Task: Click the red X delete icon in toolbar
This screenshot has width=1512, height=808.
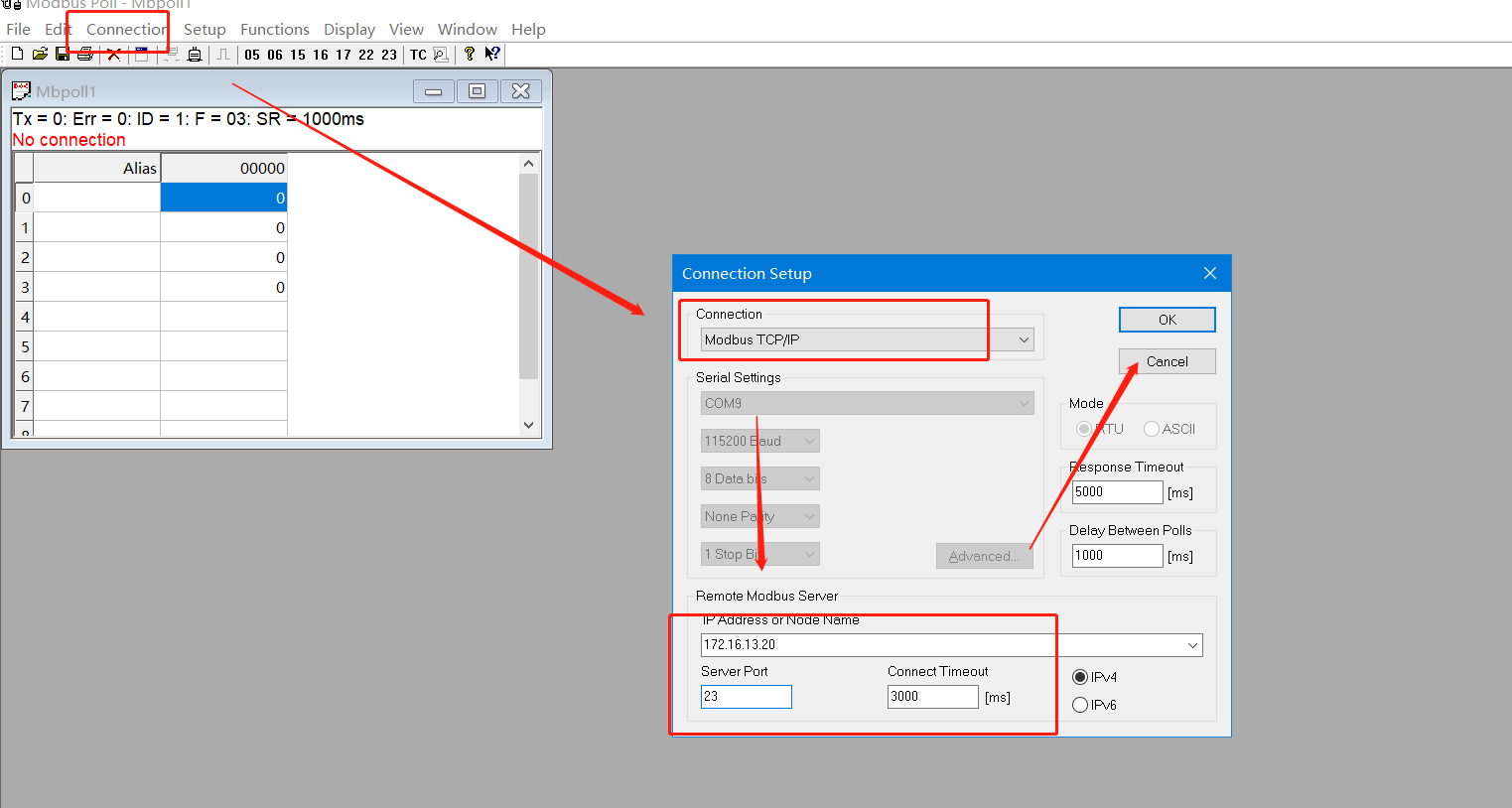Action: click(114, 55)
